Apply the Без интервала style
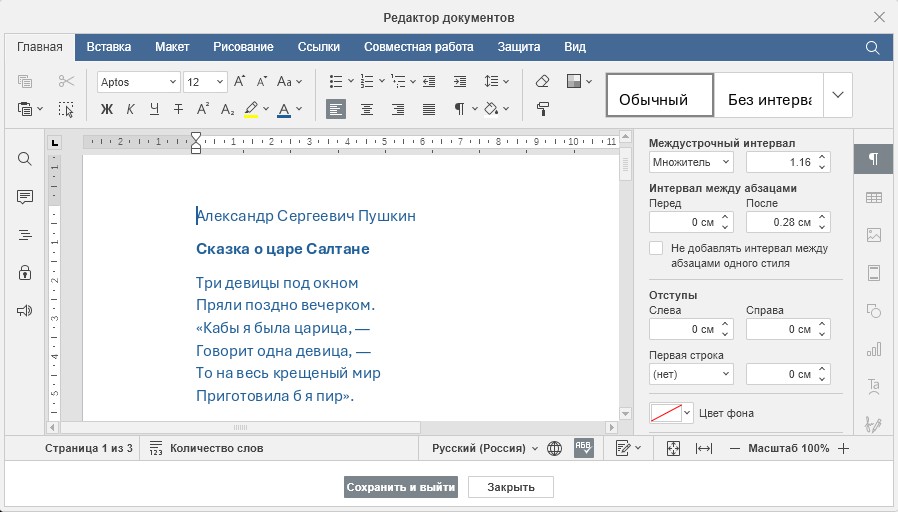The image size is (898, 512). pos(769,95)
